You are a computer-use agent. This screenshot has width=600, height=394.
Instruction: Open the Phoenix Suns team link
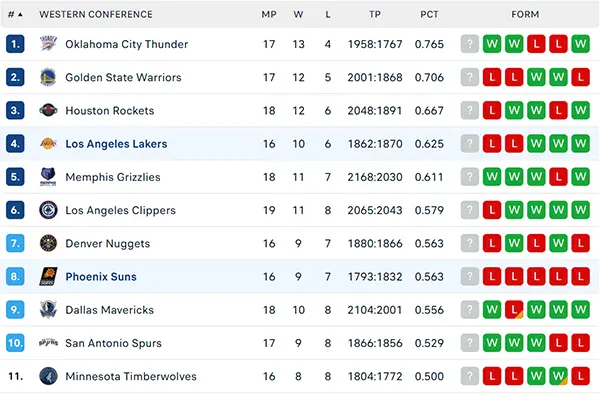point(101,277)
